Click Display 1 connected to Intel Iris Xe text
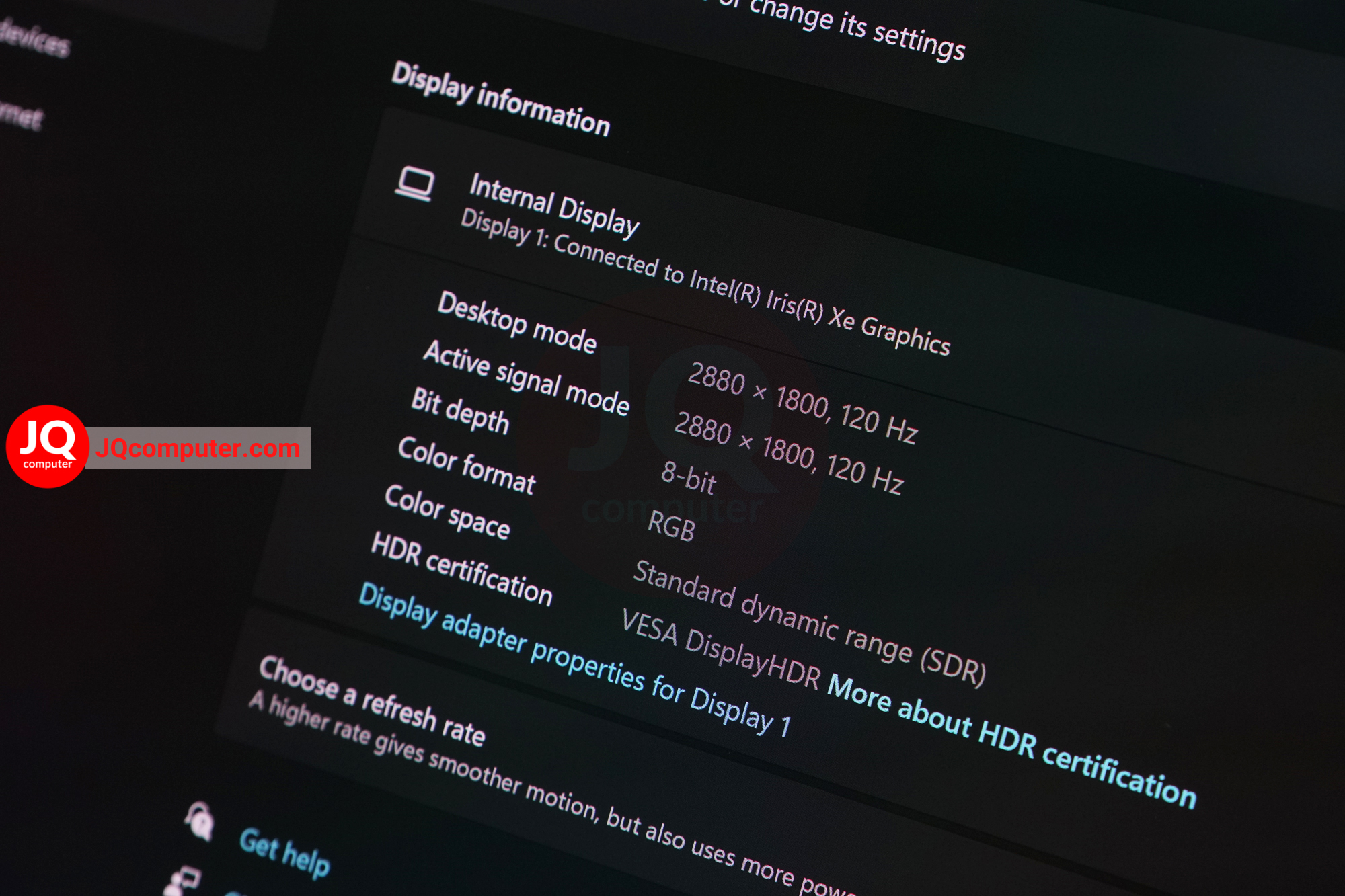The height and width of the screenshot is (896, 1345). [705, 282]
